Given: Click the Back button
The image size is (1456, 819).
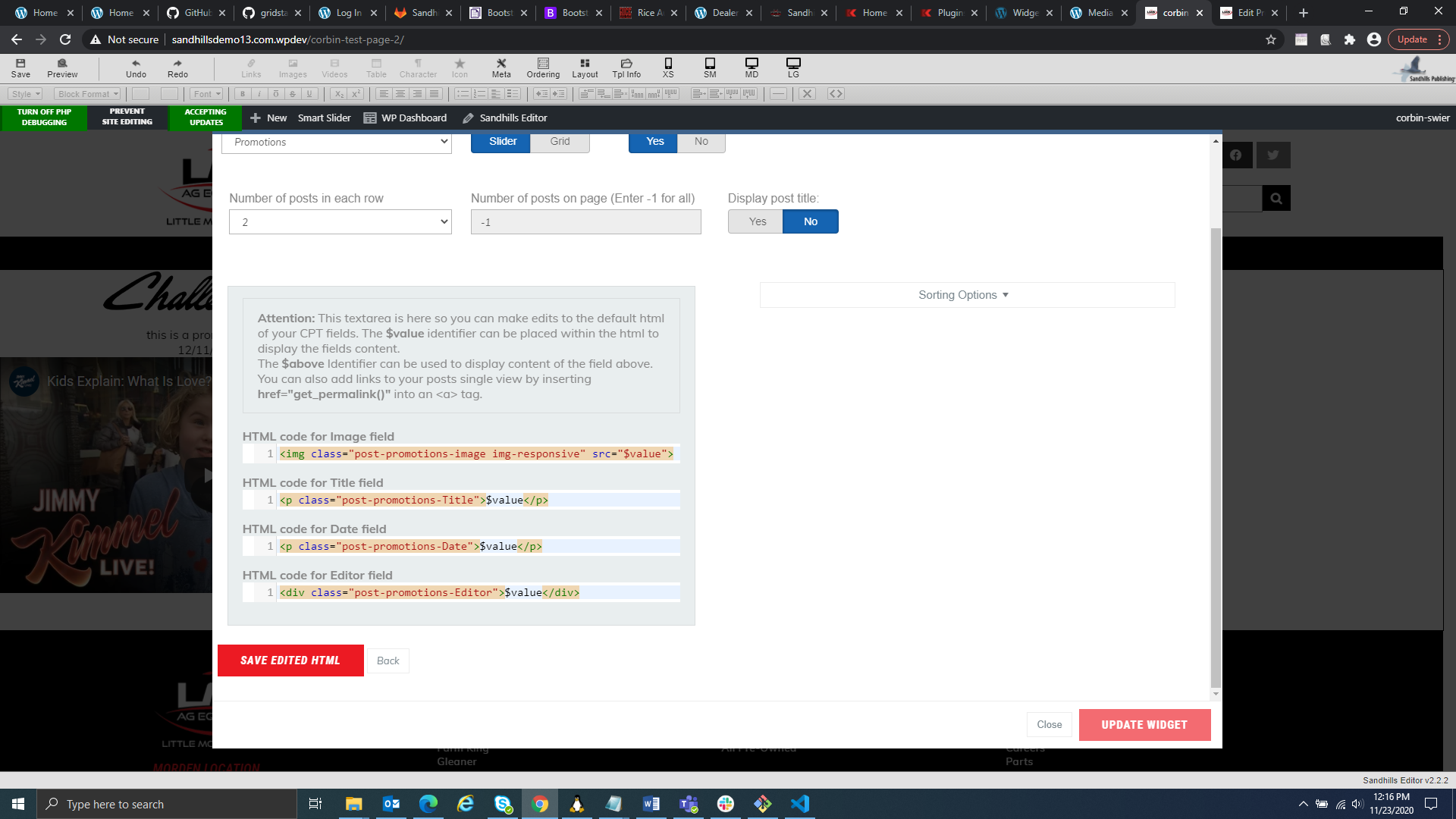Looking at the screenshot, I should (388, 661).
